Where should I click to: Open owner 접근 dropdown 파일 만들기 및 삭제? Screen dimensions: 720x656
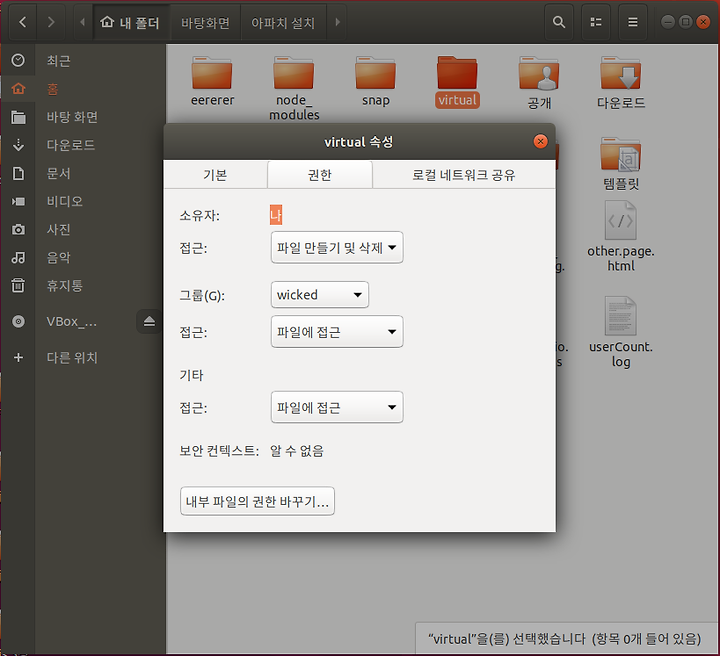click(337, 247)
